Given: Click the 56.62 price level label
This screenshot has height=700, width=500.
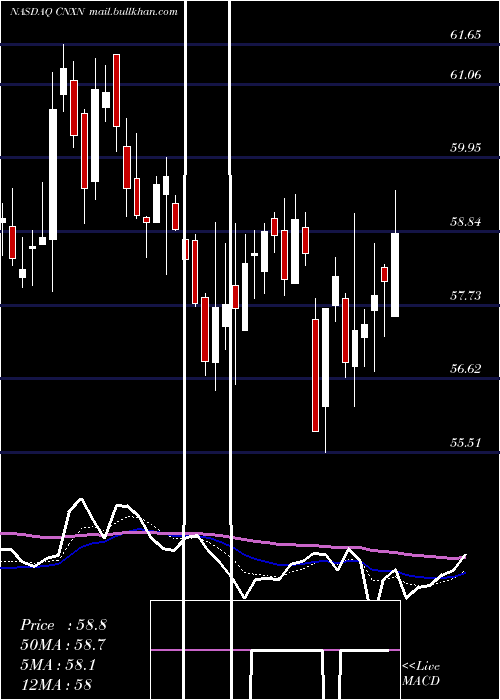Looking at the screenshot, I should (466, 369).
